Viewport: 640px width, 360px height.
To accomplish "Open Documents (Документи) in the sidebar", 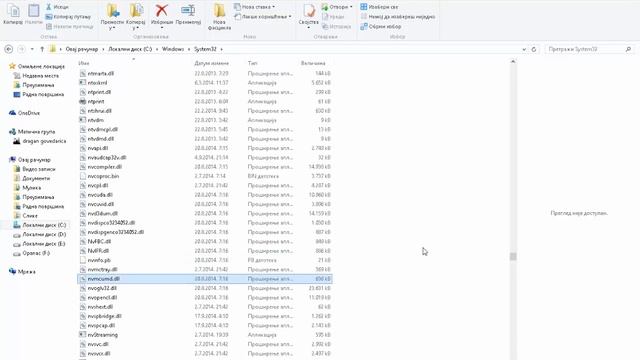I will tap(32, 178).
